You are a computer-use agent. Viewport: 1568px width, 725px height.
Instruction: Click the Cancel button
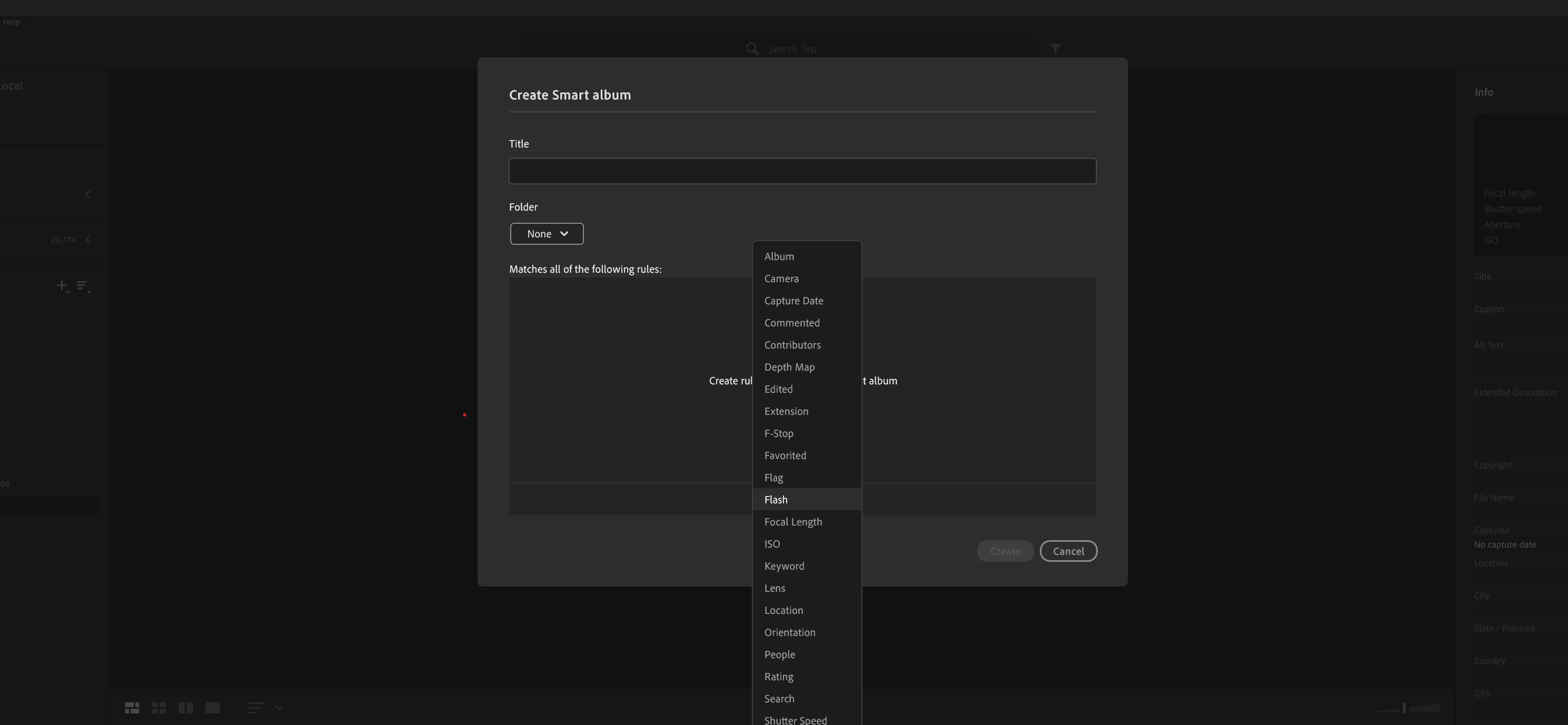(x=1068, y=551)
